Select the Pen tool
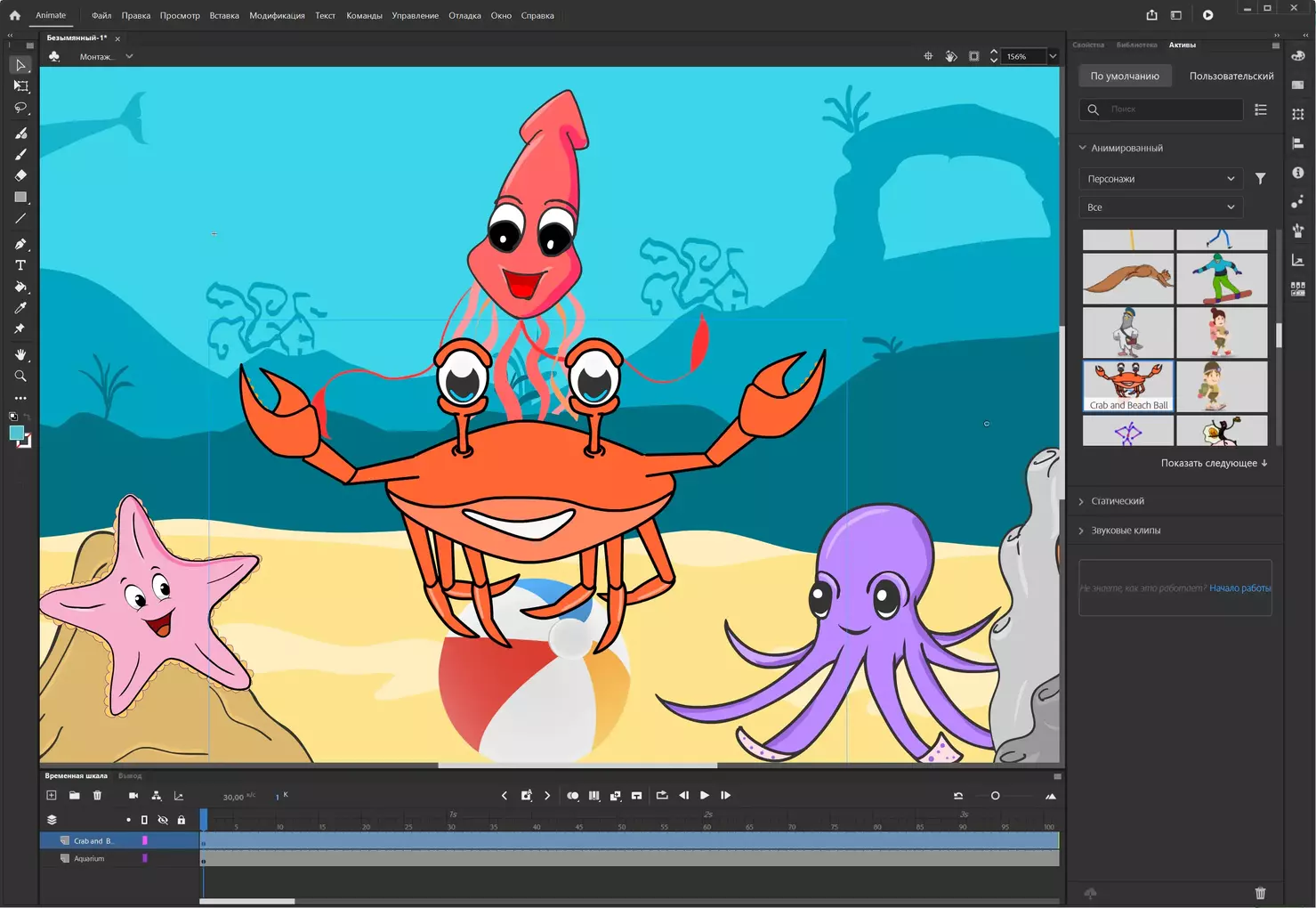Screen dimensions: 1316x908 pos(20,244)
